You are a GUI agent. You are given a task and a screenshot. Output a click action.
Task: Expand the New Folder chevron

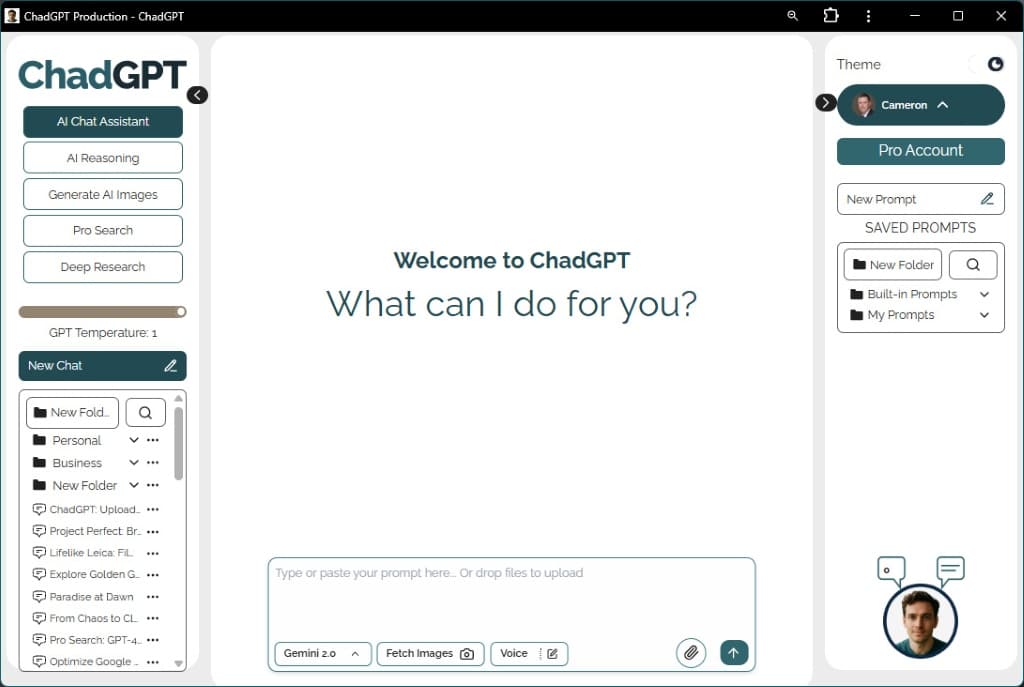click(x=134, y=485)
